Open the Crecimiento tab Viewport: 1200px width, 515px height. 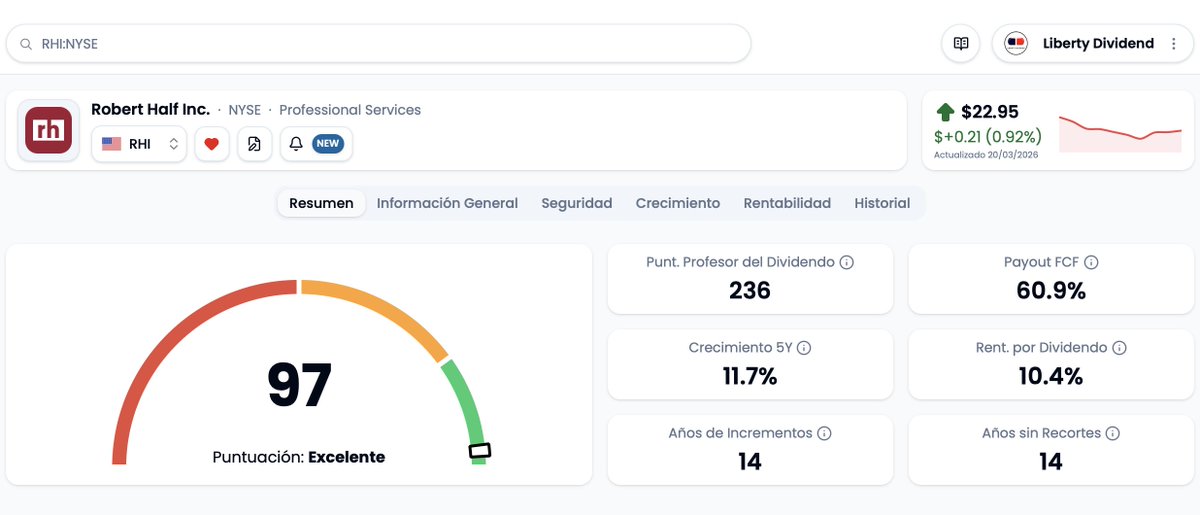pyautogui.click(x=678, y=203)
